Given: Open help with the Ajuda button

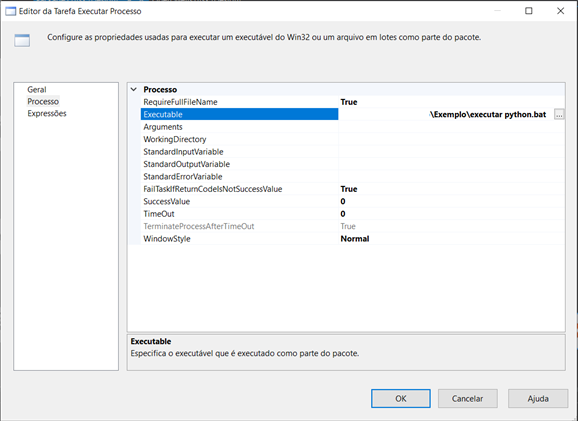Looking at the screenshot, I should point(538,398).
